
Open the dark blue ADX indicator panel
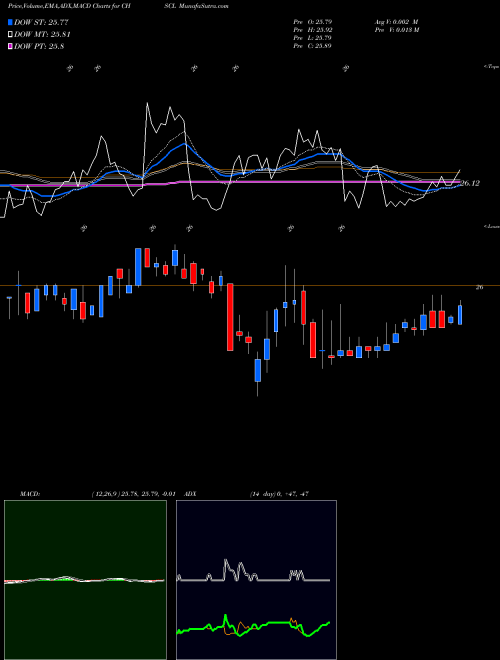point(256,580)
